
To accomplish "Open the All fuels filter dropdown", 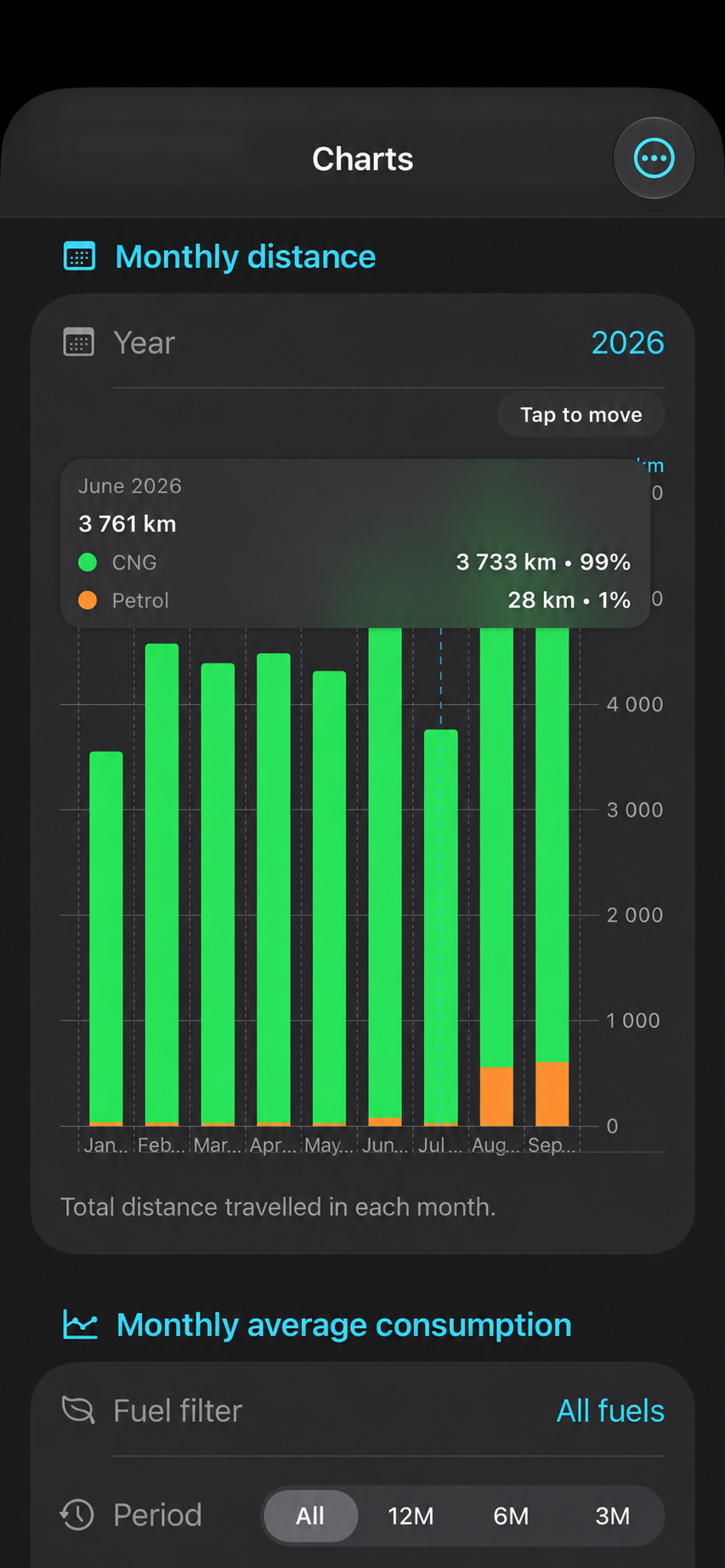I will pyautogui.click(x=610, y=1411).
